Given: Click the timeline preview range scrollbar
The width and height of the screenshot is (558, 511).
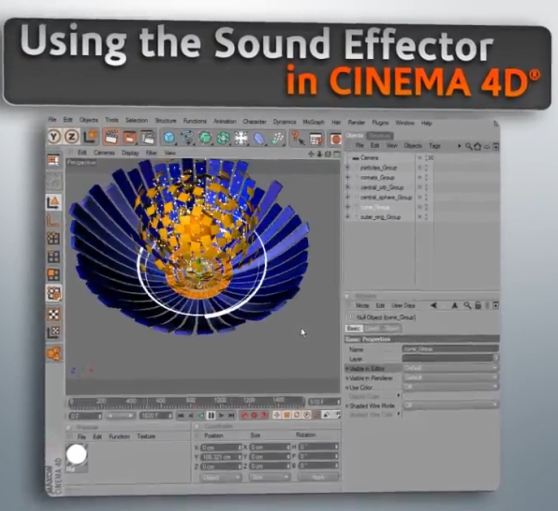Looking at the screenshot, I should click(x=120, y=416).
